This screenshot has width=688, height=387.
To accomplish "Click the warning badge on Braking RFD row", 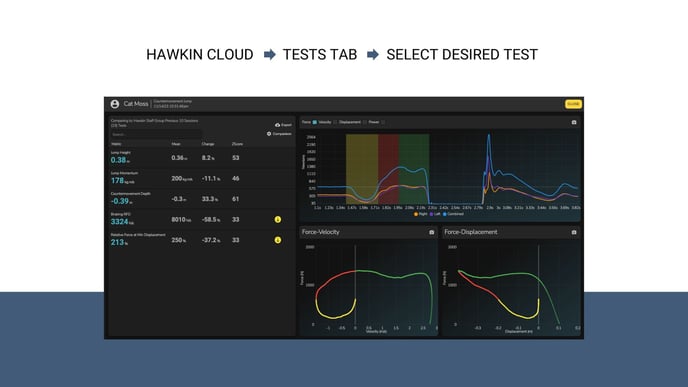I will click(x=278, y=219).
